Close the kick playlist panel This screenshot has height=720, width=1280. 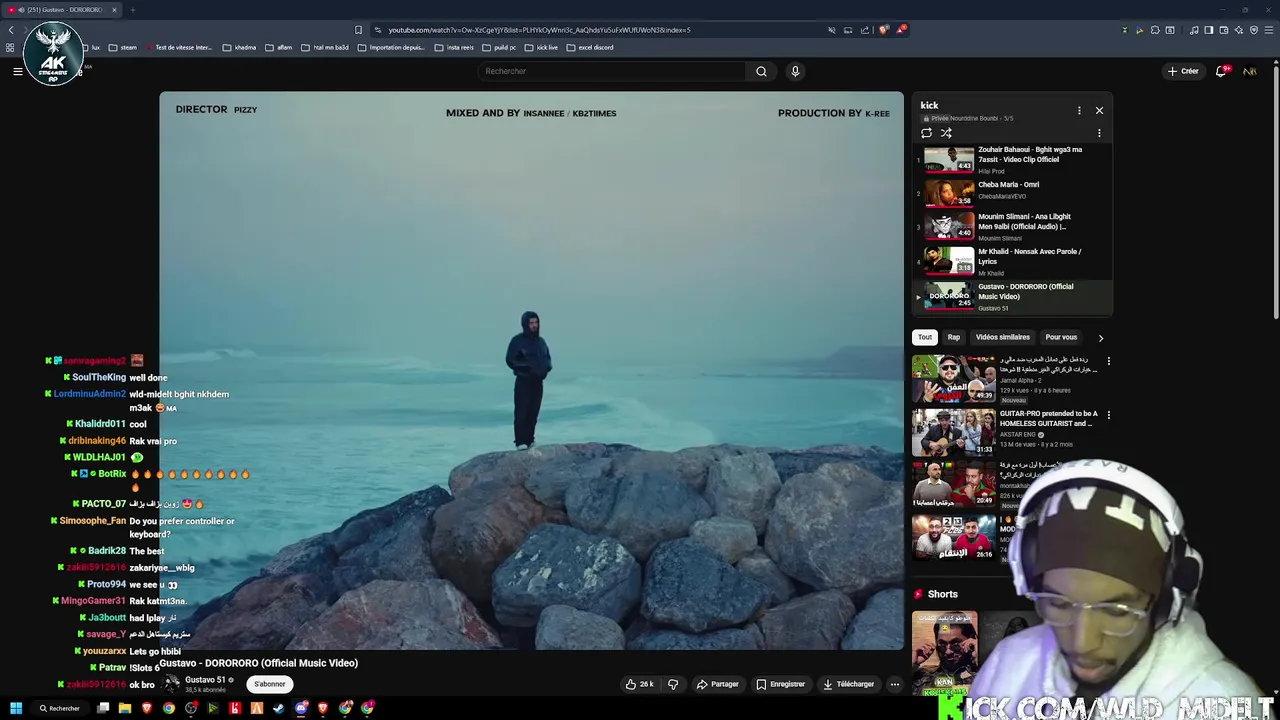point(1099,110)
